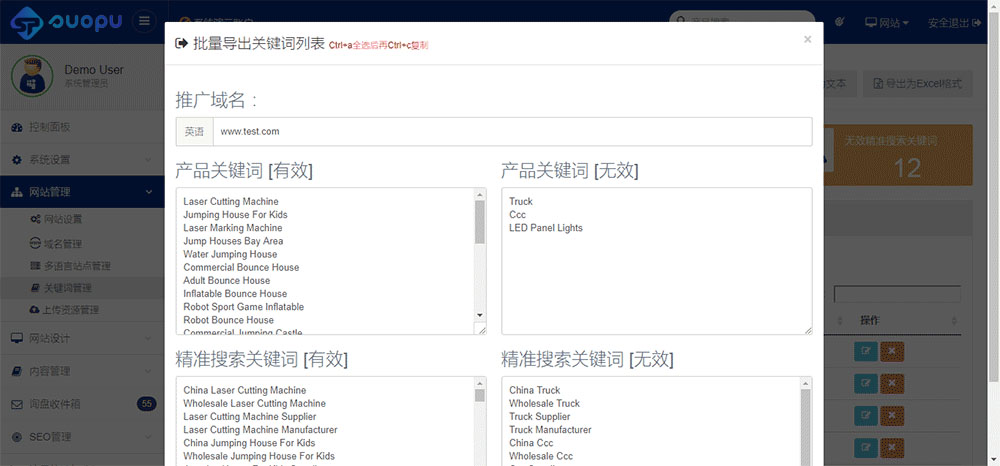Click scroll-down arrow of valid product keywords list
The height and width of the screenshot is (466, 1000).
click(x=479, y=315)
